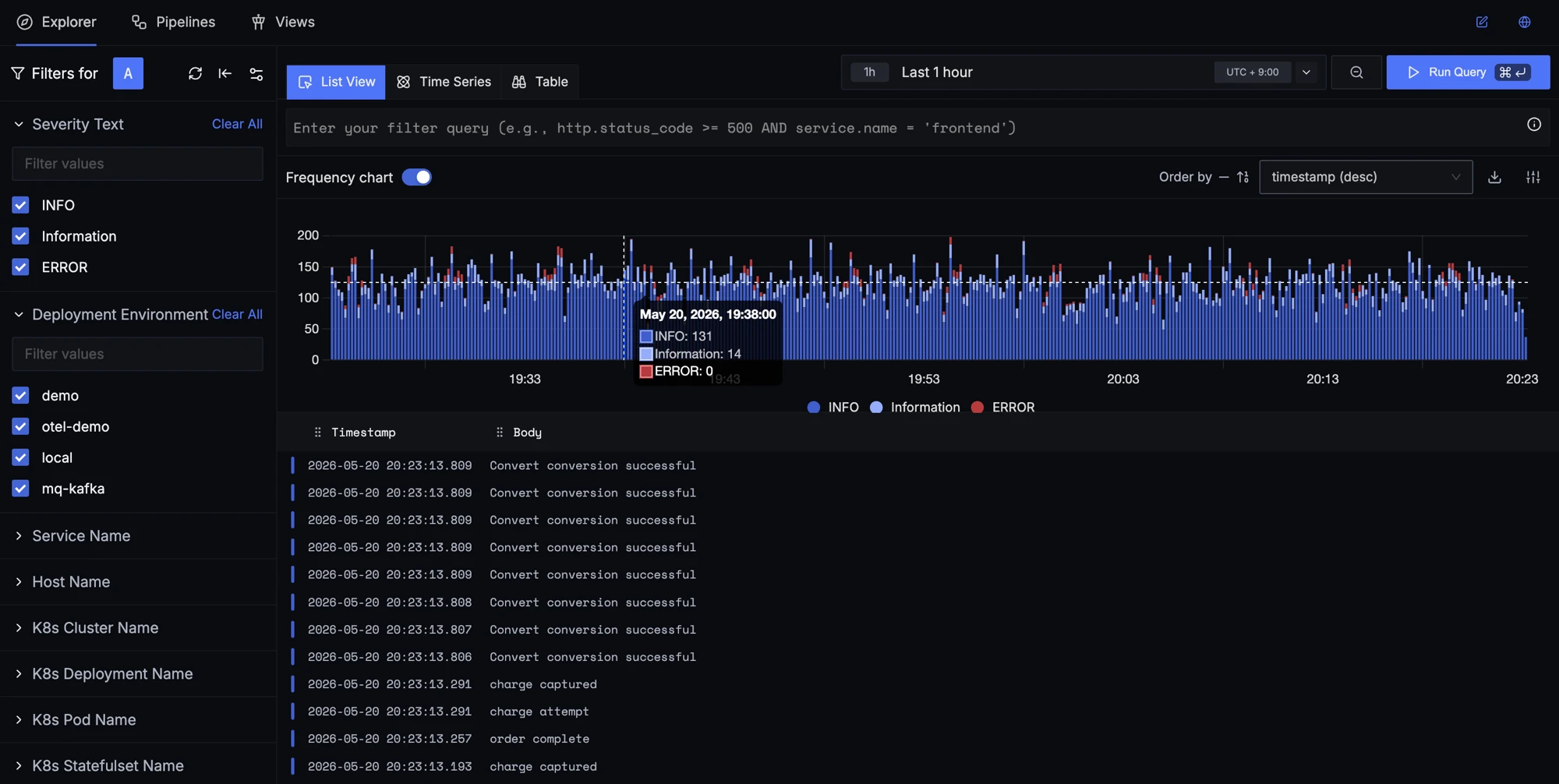Toggle the order direction sort icon

tap(1243, 178)
